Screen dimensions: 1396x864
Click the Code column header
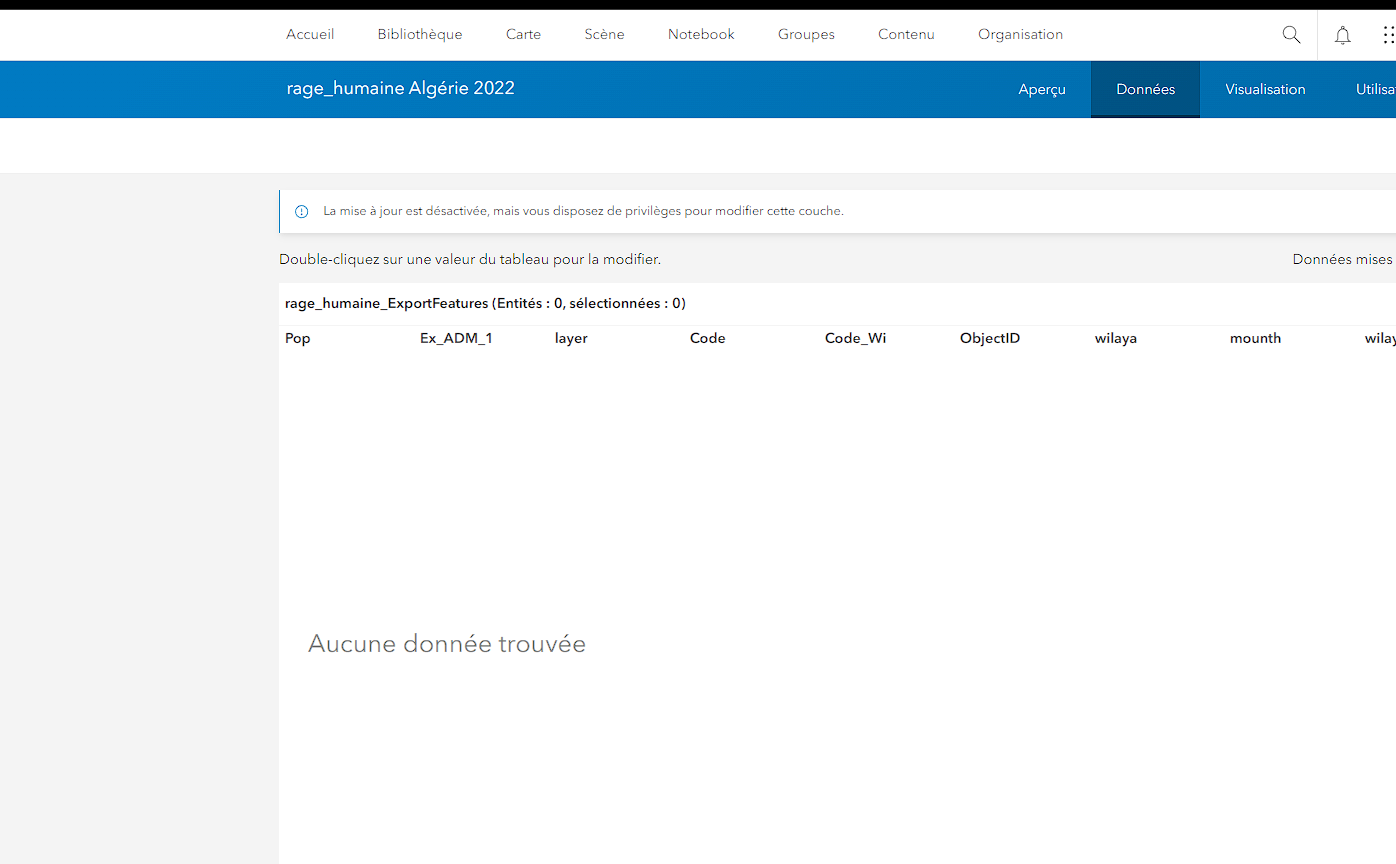click(x=707, y=338)
